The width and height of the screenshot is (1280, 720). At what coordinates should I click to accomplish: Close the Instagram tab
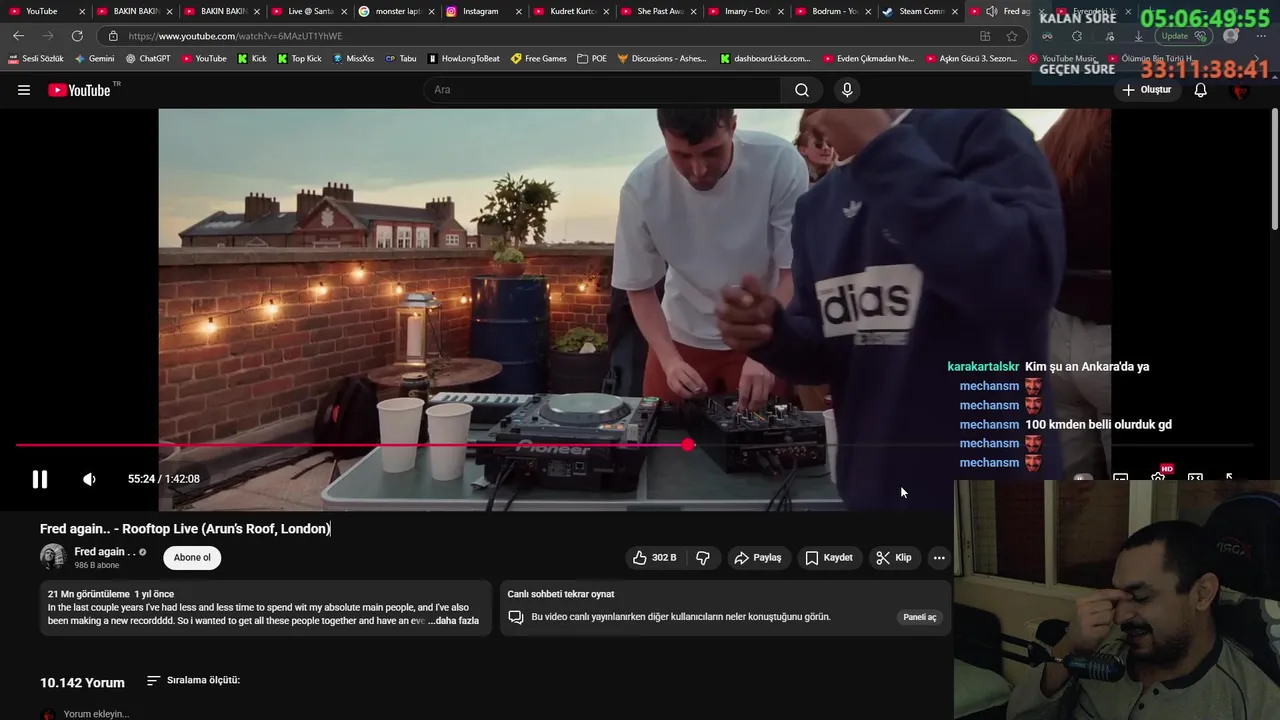pos(518,11)
